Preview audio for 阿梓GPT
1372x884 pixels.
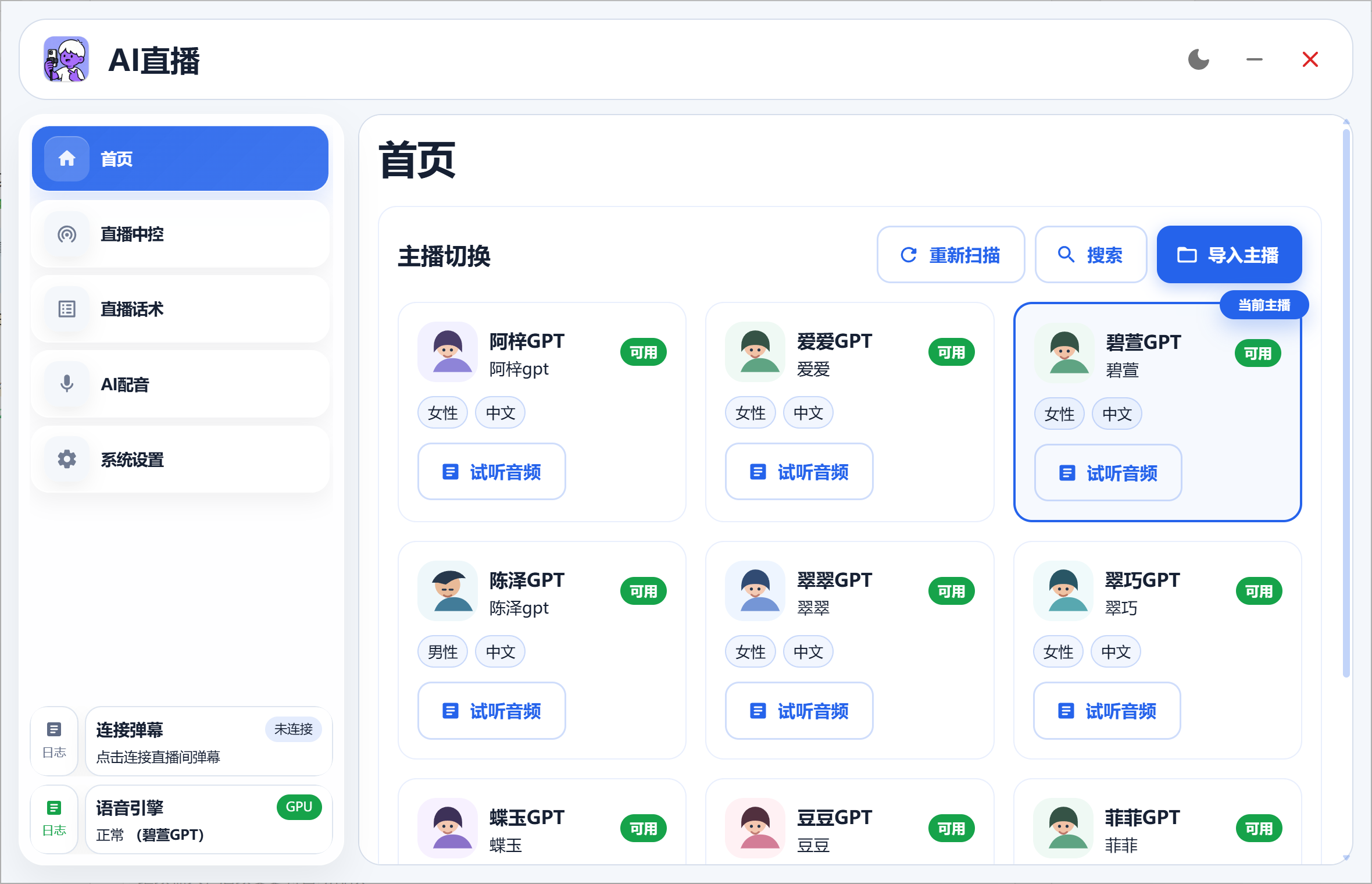pyautogui.click(x=491, y=472)
